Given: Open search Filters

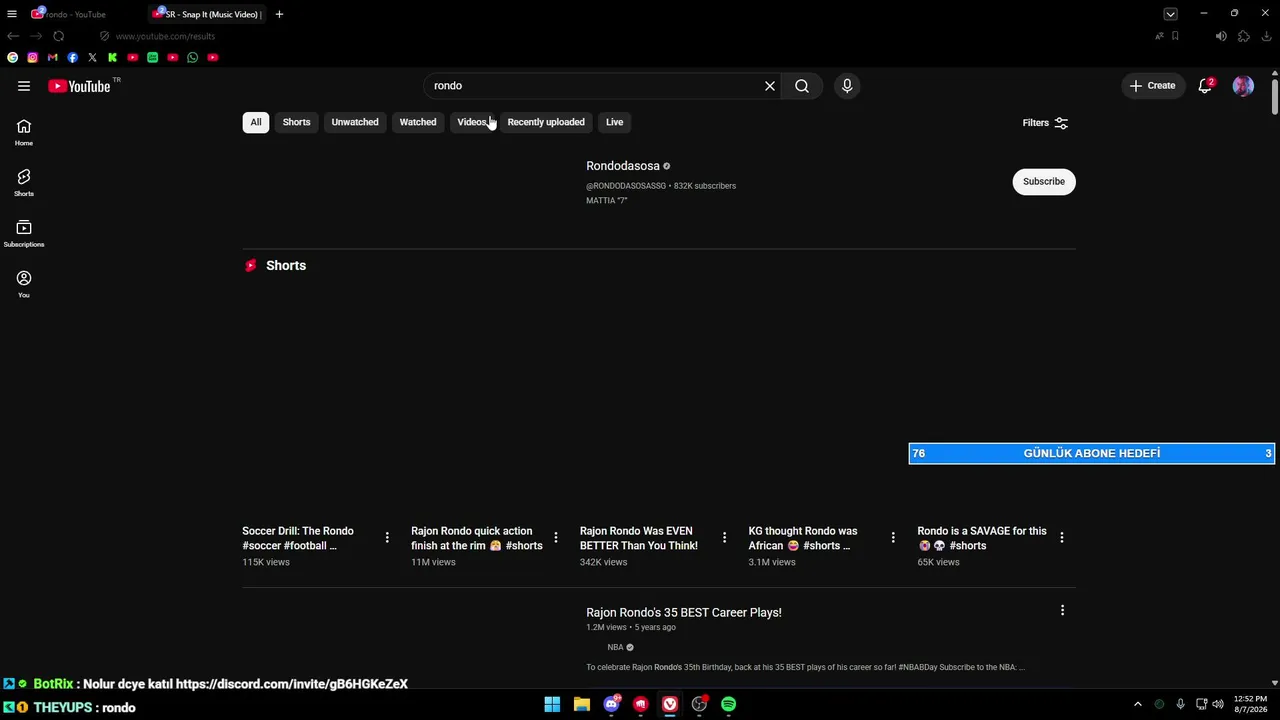Looking at the screenshot, I should pos(1046,123).
